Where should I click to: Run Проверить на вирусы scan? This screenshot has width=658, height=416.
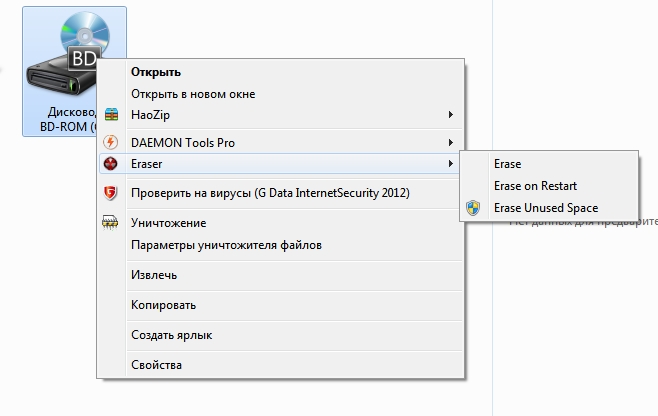click(270, 192)
